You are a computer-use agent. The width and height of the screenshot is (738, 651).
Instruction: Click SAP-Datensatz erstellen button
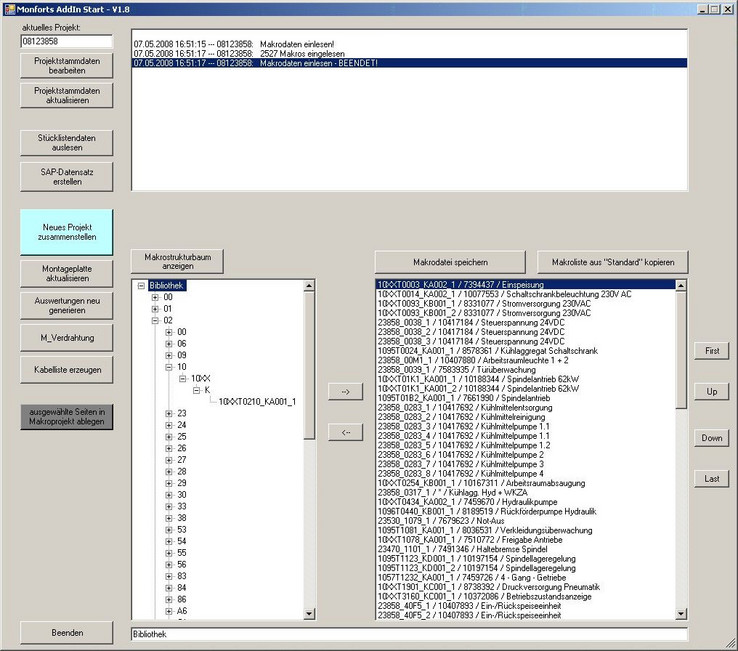click(66, 177)
